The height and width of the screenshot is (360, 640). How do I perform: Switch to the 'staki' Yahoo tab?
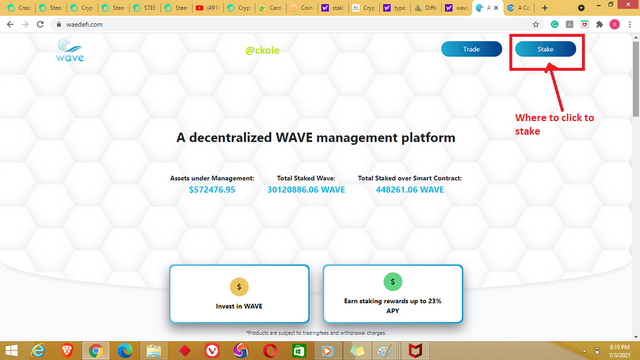click(333, 8)
